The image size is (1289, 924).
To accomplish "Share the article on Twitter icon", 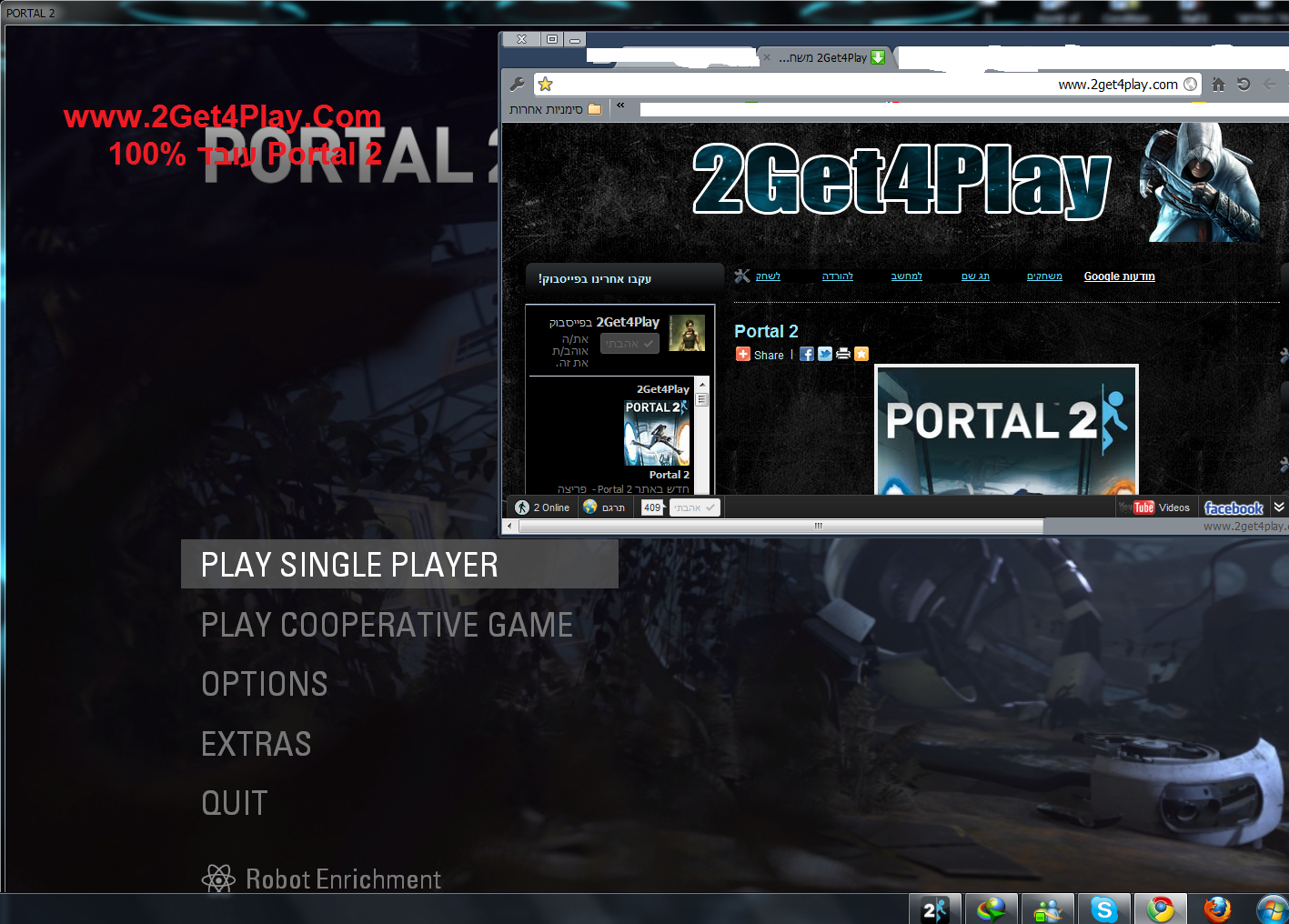I will 825,354.
